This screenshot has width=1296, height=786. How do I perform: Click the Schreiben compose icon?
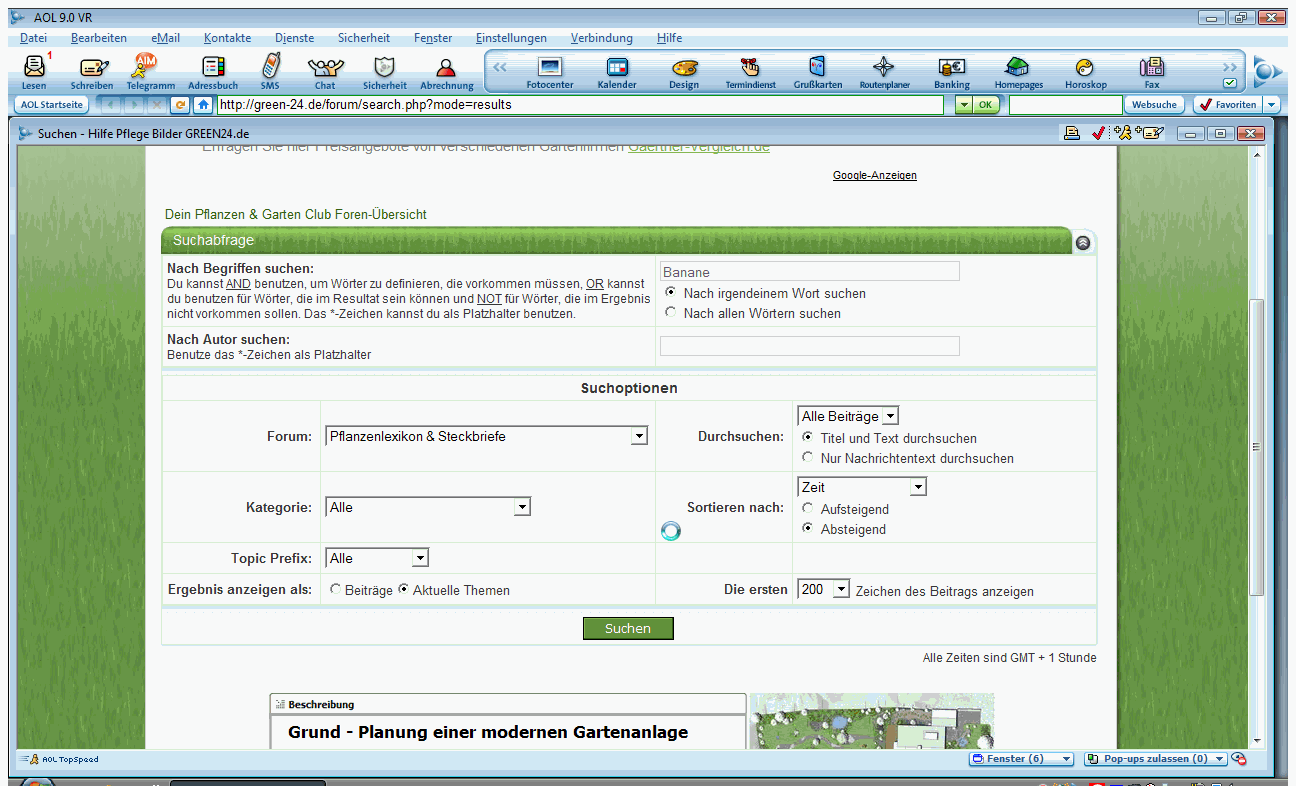click(92, 68)
